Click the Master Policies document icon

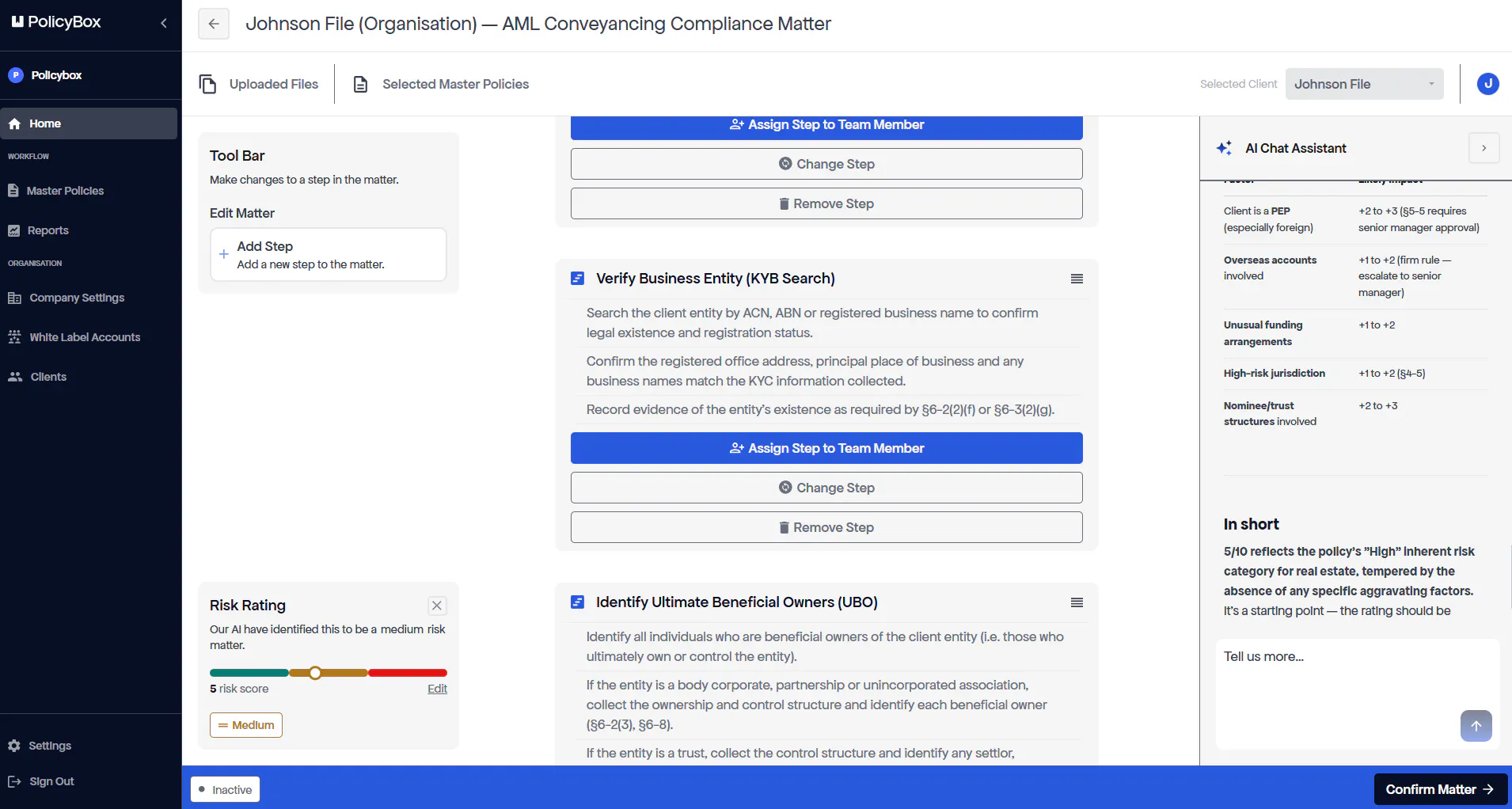click(13, 191)
